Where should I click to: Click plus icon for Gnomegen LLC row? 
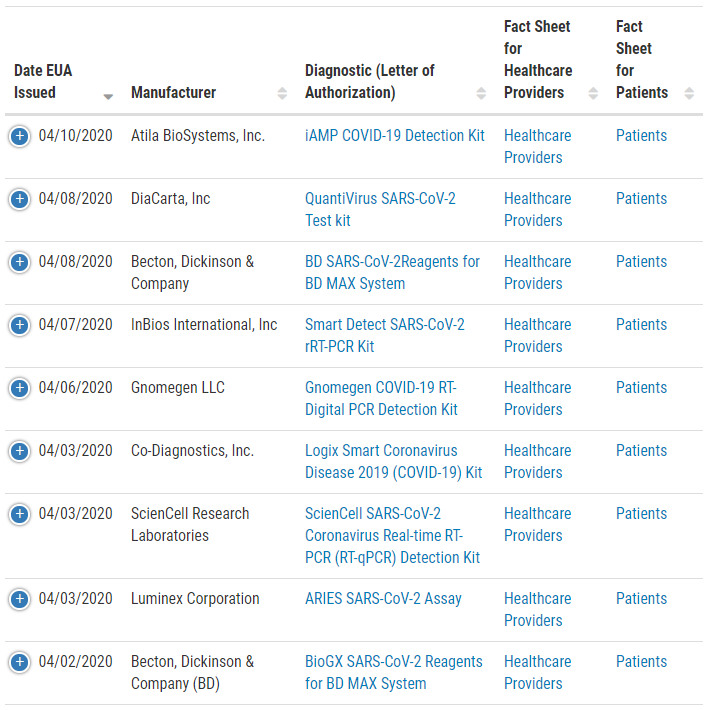(19, 388)
